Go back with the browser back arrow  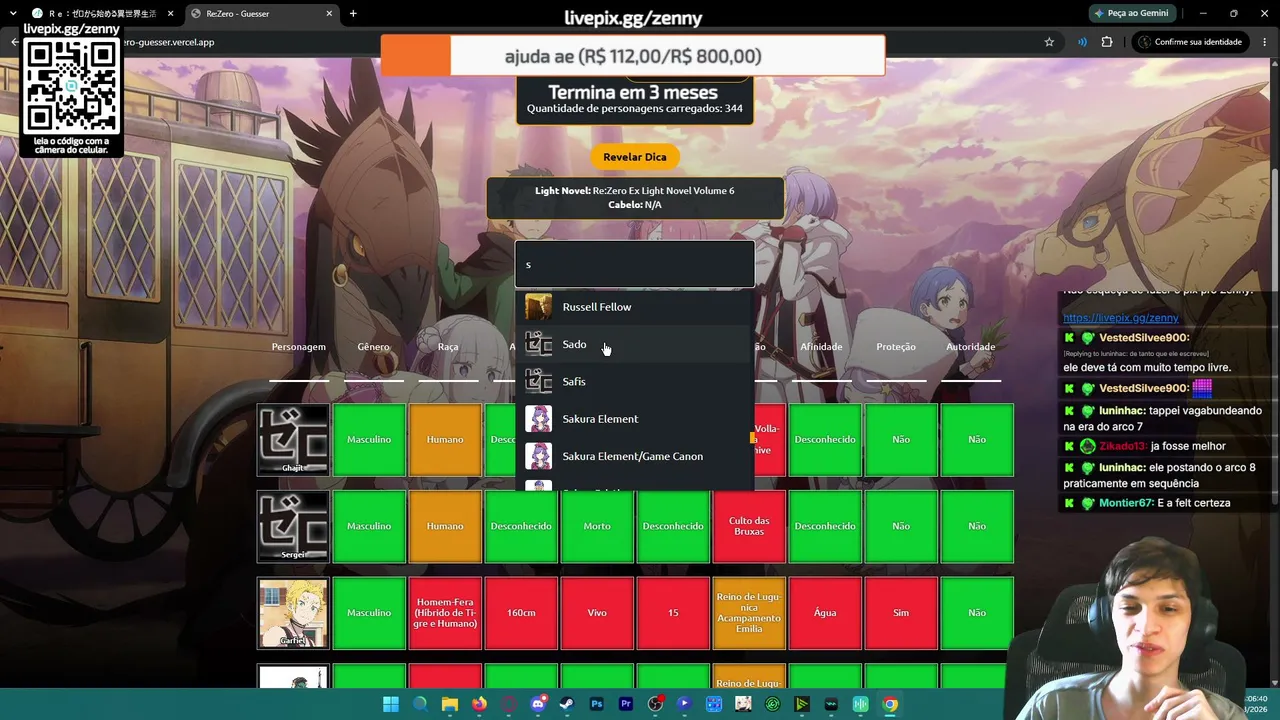pyautogui.click(x=14, y=42)
